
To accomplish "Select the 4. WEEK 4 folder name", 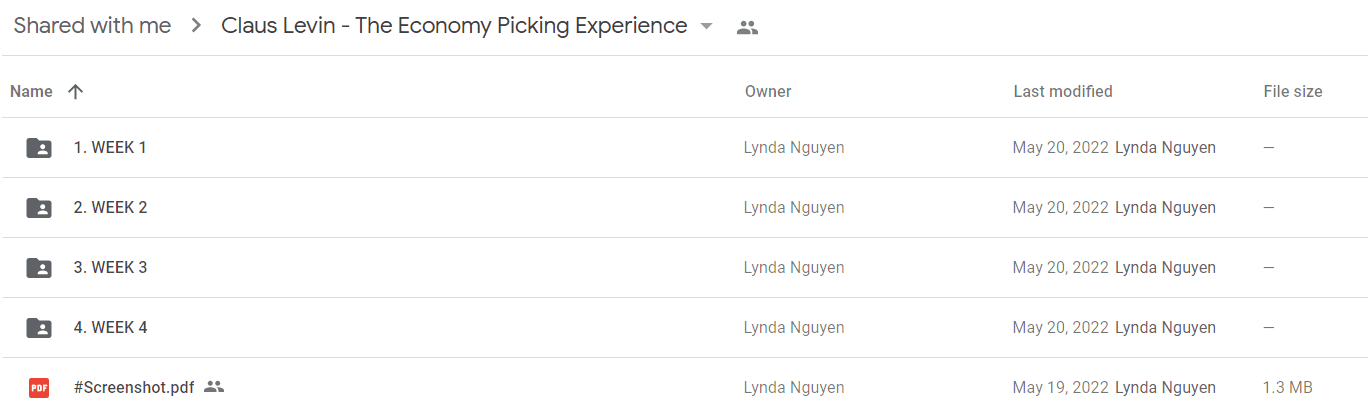I will [x=111, y=327].
